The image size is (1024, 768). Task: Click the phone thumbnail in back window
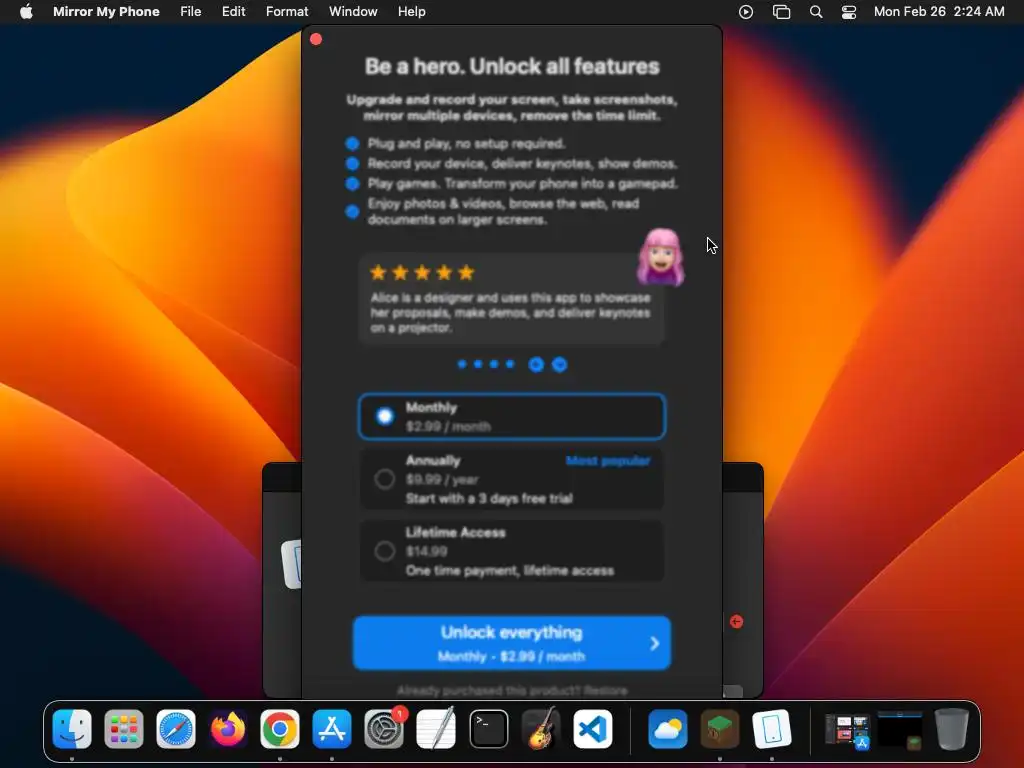point(291,564)
